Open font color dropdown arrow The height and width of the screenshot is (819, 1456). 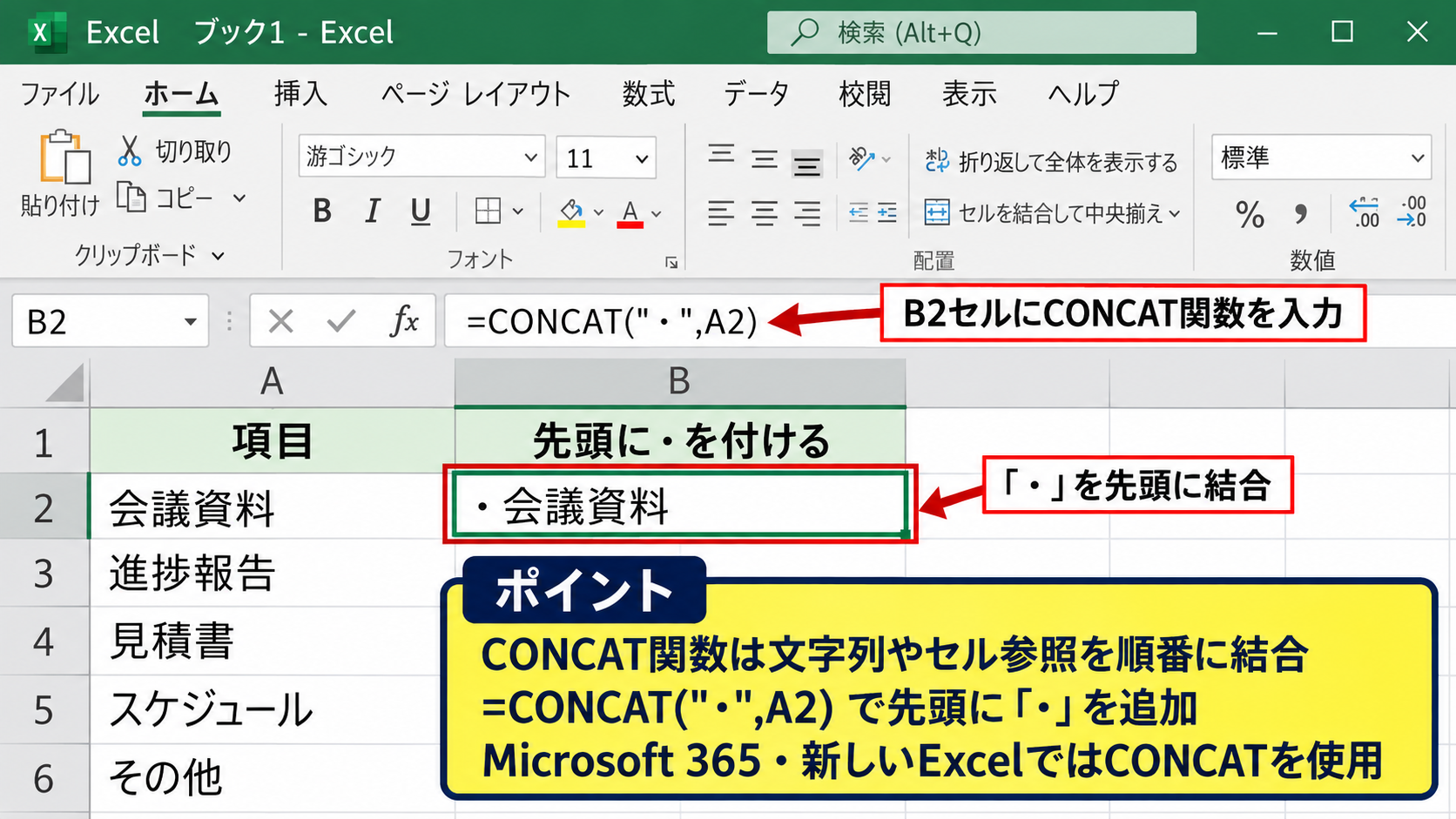[657, 213]
